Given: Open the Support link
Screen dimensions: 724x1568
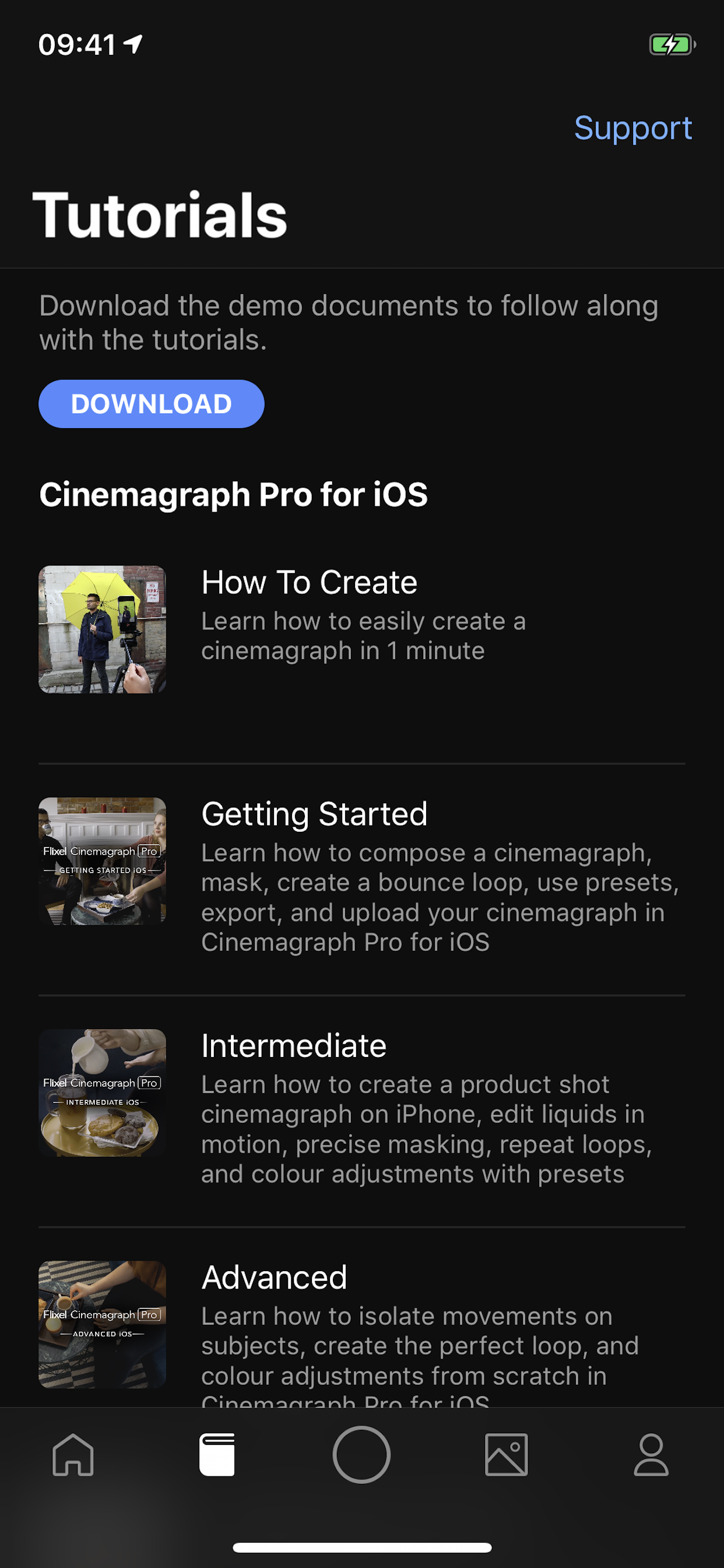Looking at the screenshot, I should pos(632,128).
